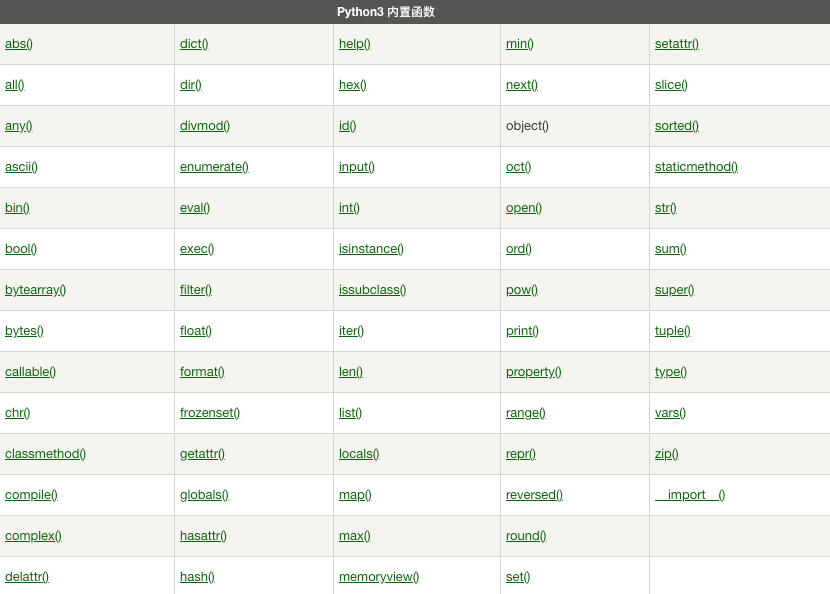Click the memoryview() link
Image resolution: width=830 pixels, height=594 pixels.
379,577
